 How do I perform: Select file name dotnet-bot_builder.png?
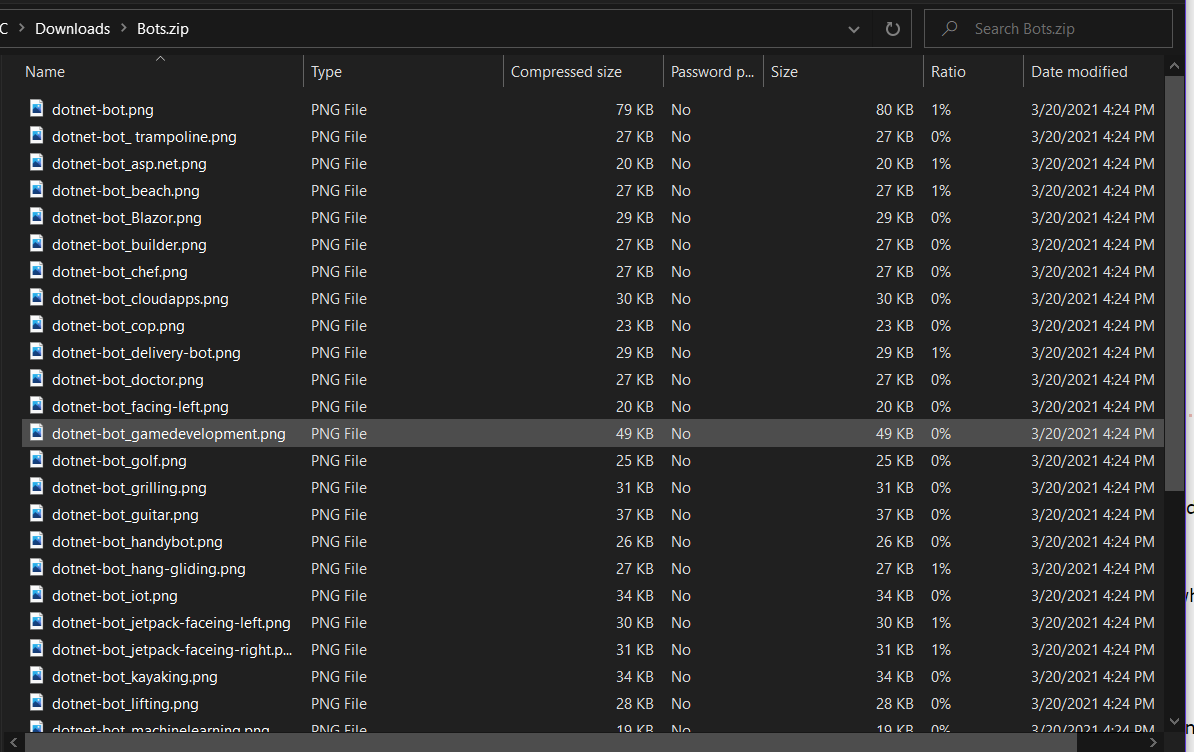[x=129, y=245]
